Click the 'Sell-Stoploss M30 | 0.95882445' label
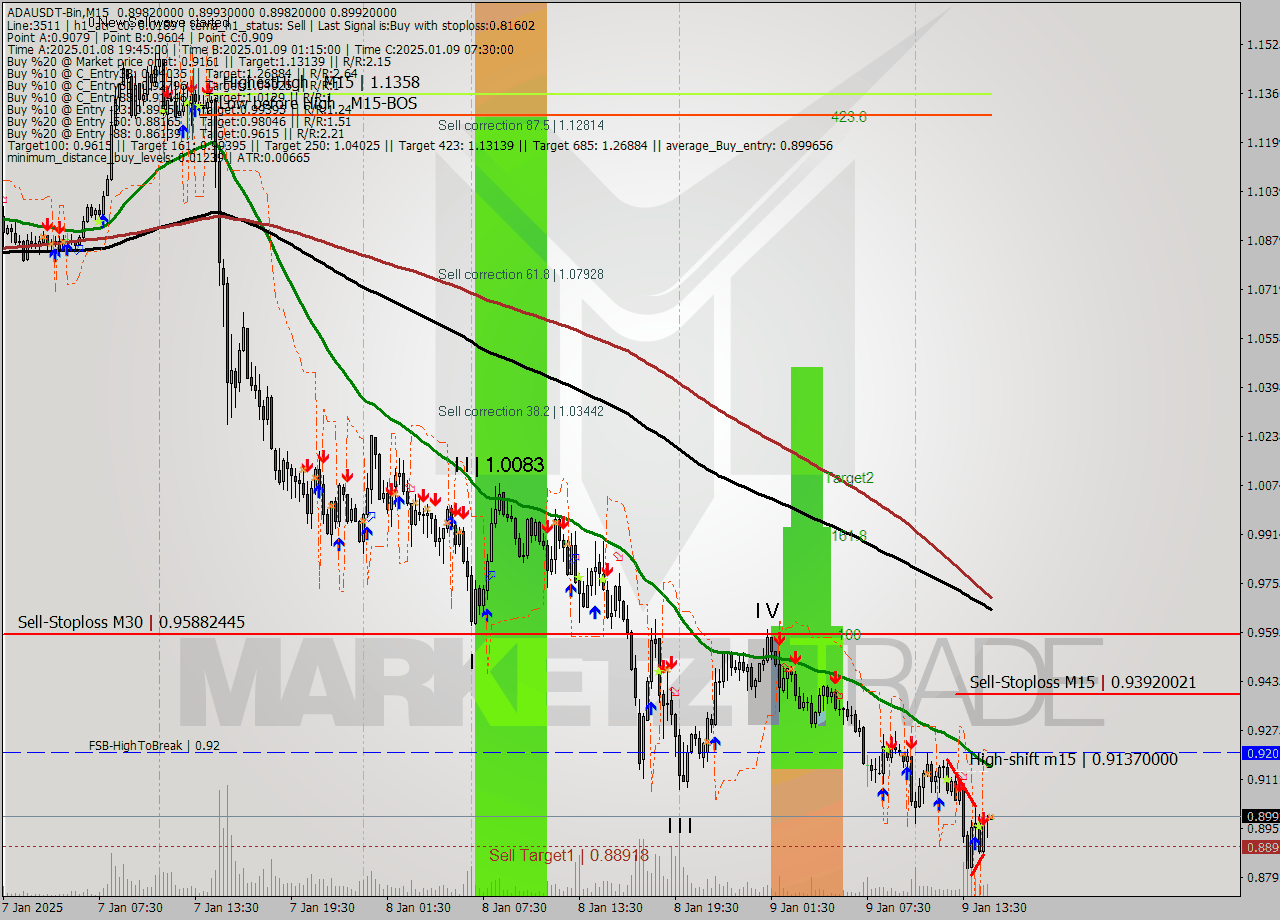This screenshot has width=1280, height=920. (x=131, y=622)
